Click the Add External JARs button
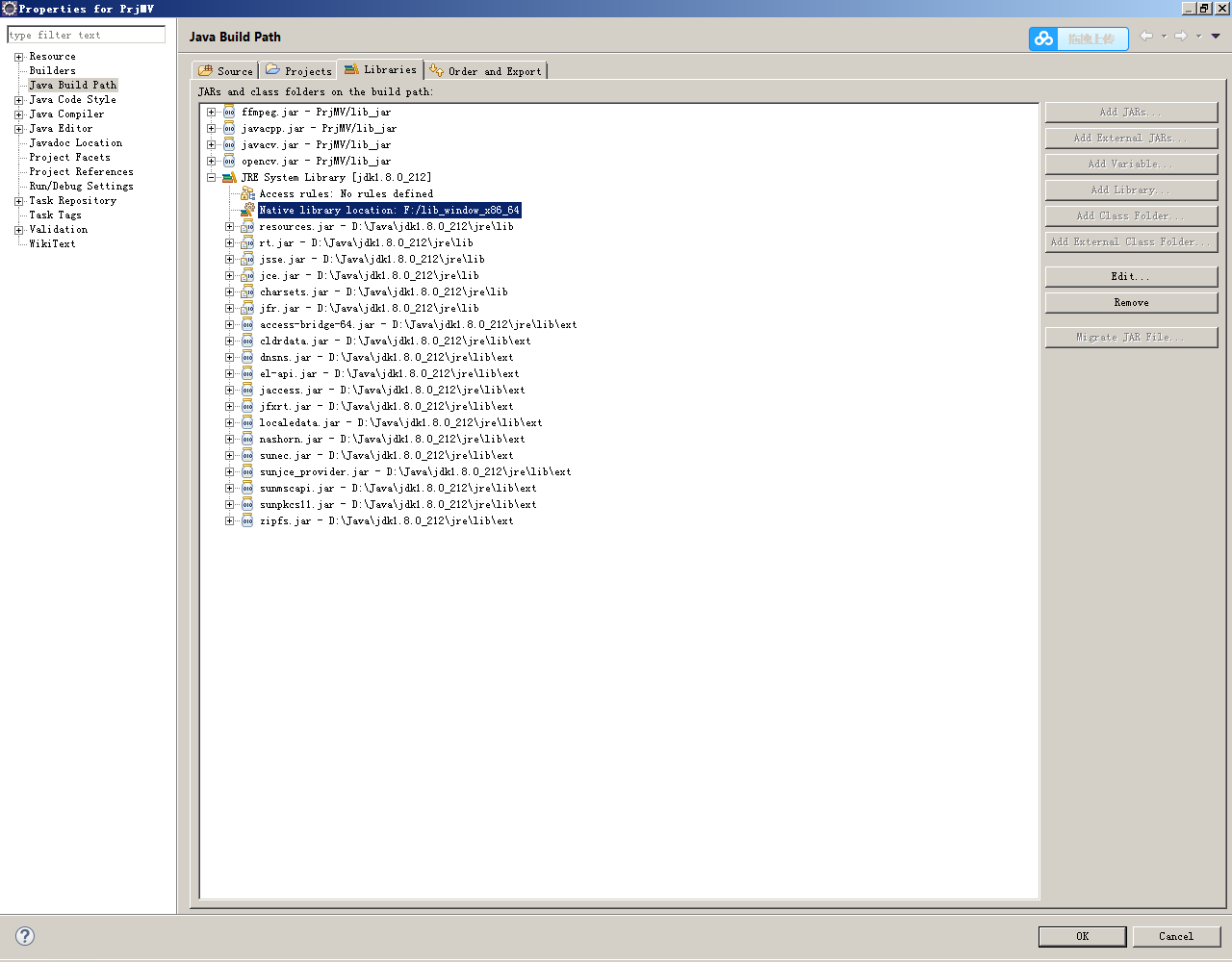1232x962 pixels. click(x=1130, y=138)
